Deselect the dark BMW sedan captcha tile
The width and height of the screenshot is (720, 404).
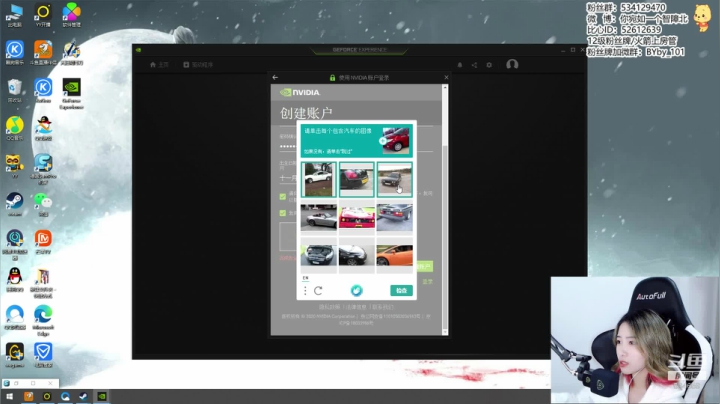(x=394, y=180)
